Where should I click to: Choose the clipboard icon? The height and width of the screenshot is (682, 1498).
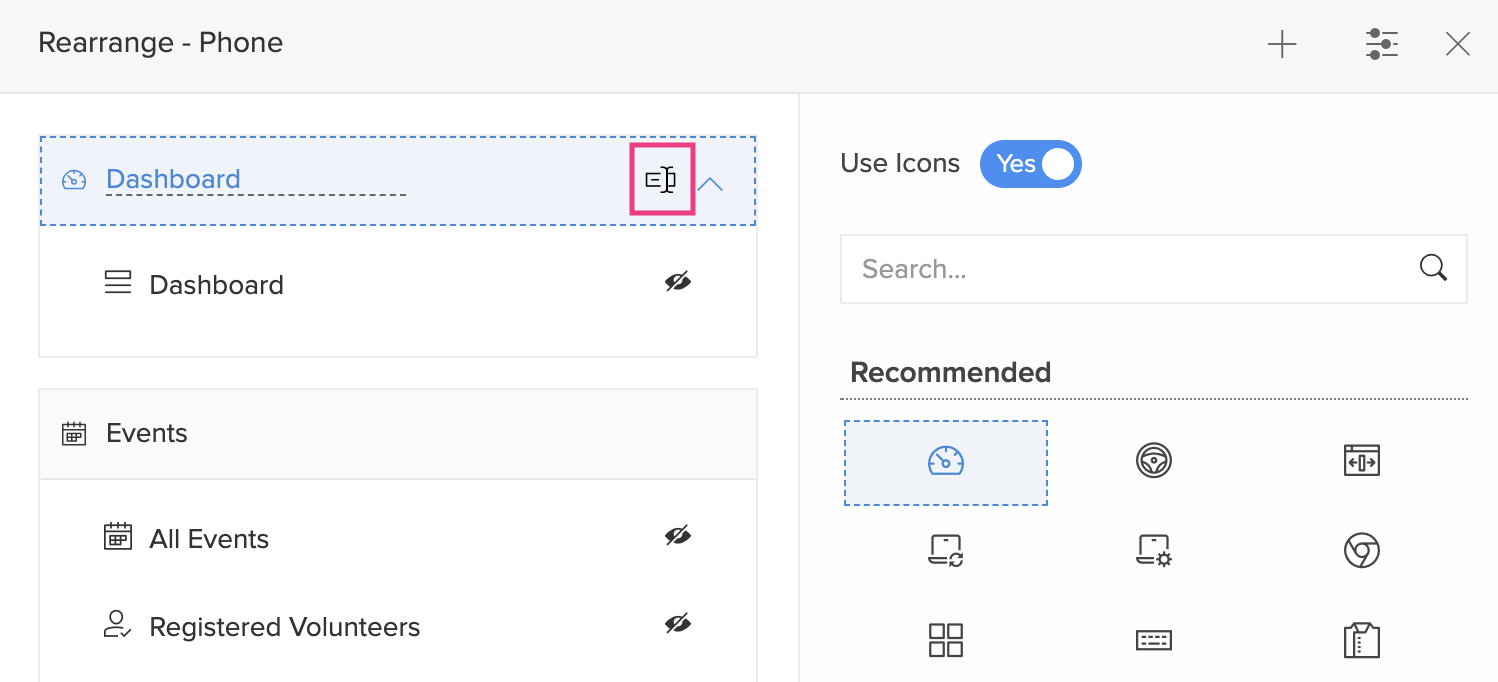point(1361,640)
